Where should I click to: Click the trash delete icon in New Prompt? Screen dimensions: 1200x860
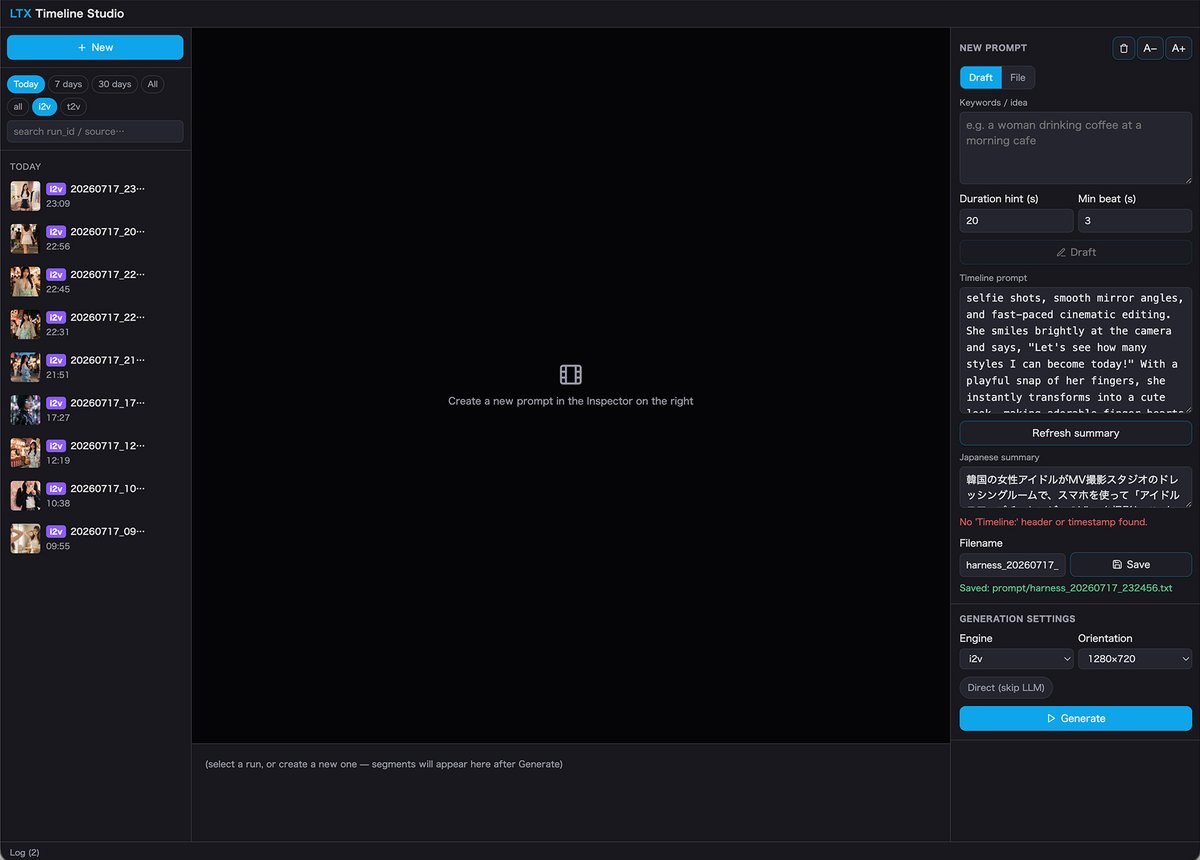coord(1123,48)
